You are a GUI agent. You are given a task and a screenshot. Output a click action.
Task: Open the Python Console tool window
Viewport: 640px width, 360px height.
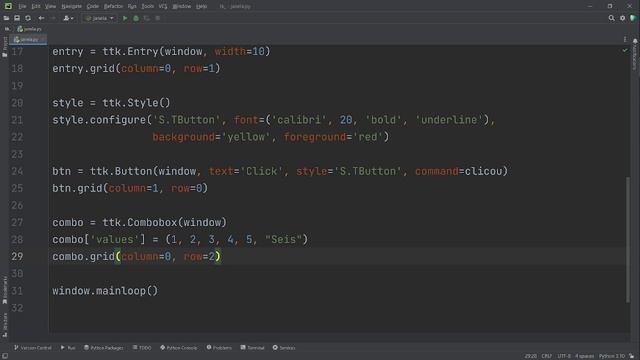pos(179,348)
